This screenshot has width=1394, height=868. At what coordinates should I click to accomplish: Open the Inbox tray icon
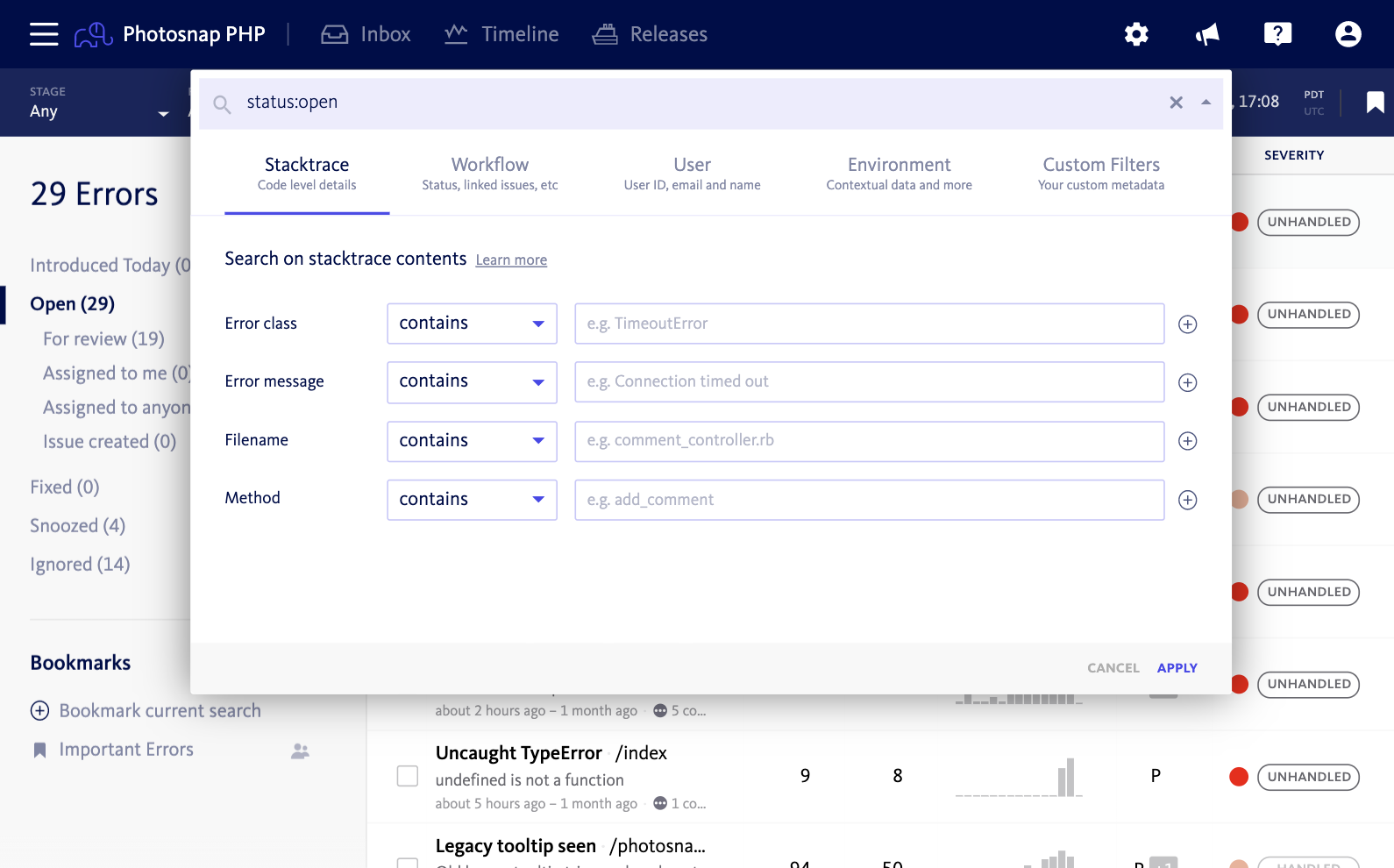tap(335, 34)
